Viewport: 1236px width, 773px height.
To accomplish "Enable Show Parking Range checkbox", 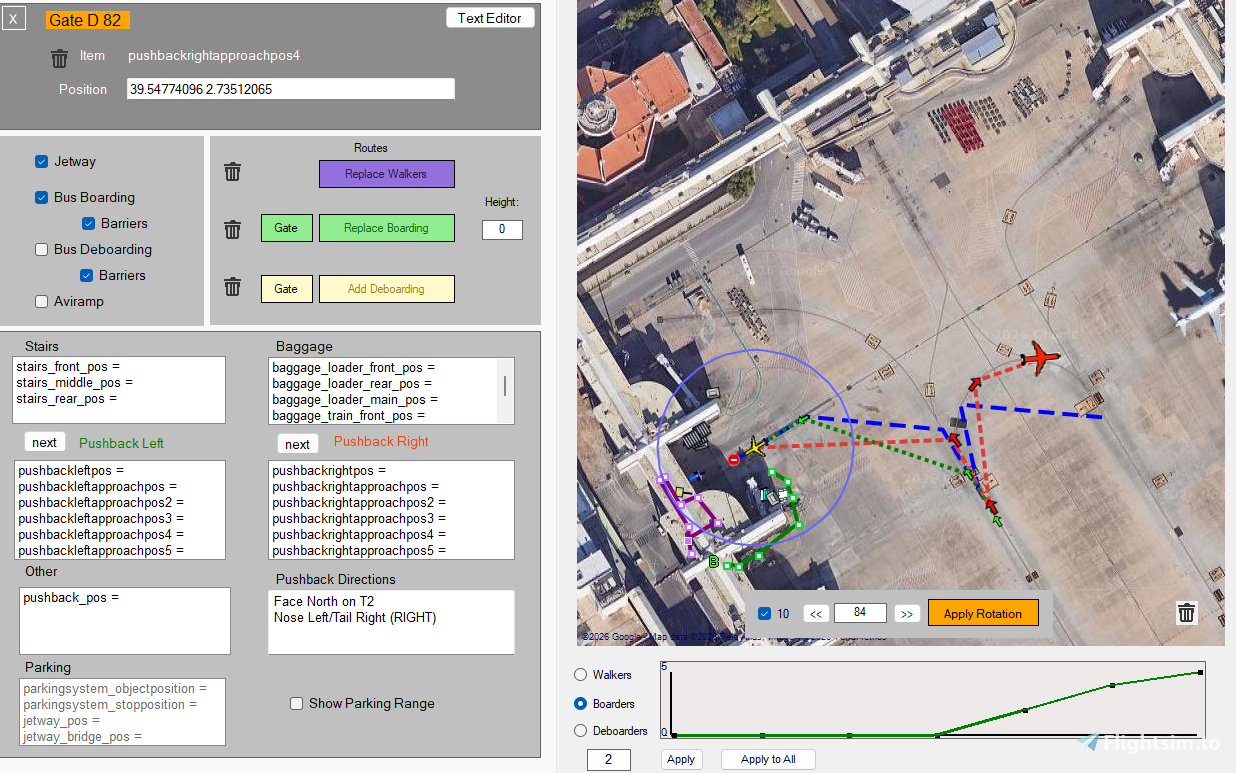I will tap(296, 703).
